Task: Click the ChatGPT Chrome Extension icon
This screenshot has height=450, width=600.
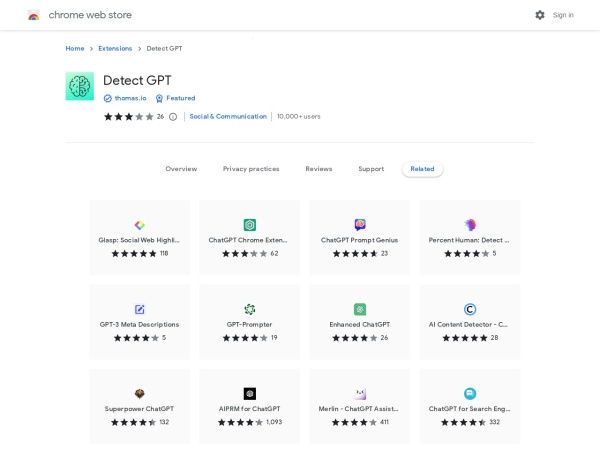Action: (x=249, y=225)
